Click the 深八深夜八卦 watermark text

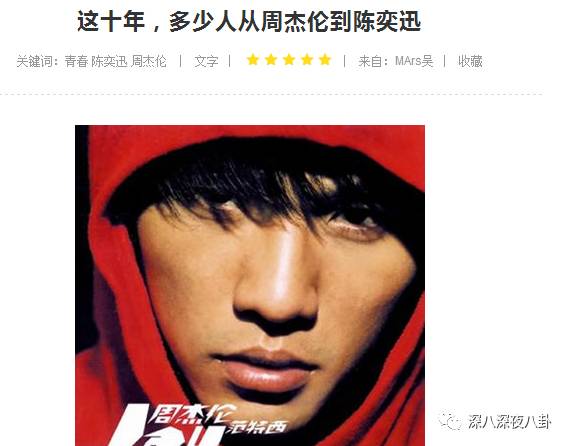(509, 422)
